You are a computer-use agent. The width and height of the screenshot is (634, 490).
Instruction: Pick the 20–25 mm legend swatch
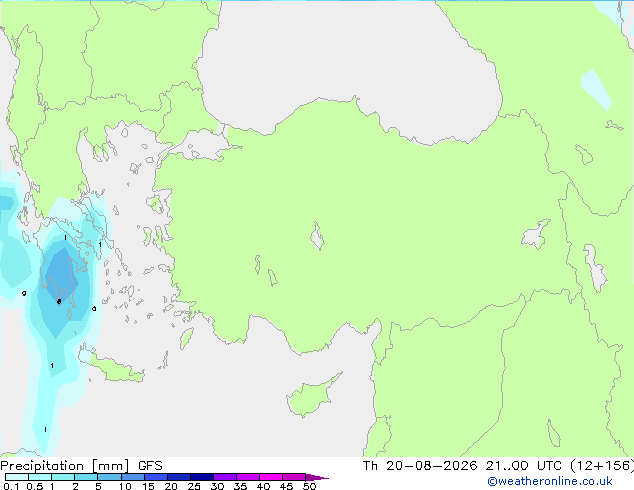pos(178,477)
